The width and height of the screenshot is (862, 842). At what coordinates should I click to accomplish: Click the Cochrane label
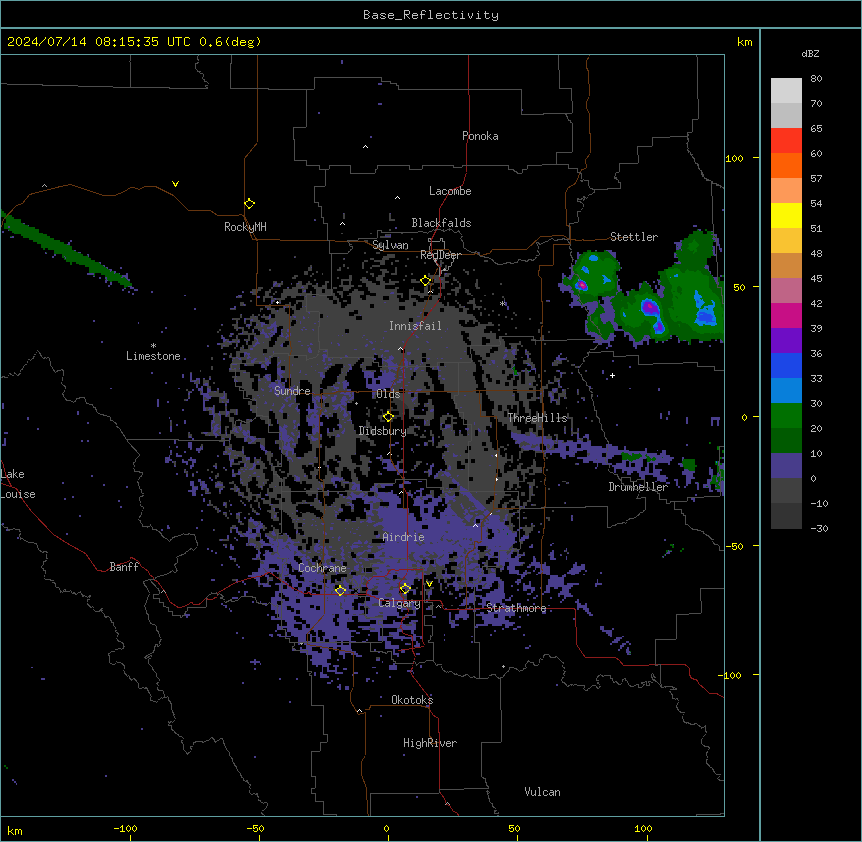click(322, 568)
